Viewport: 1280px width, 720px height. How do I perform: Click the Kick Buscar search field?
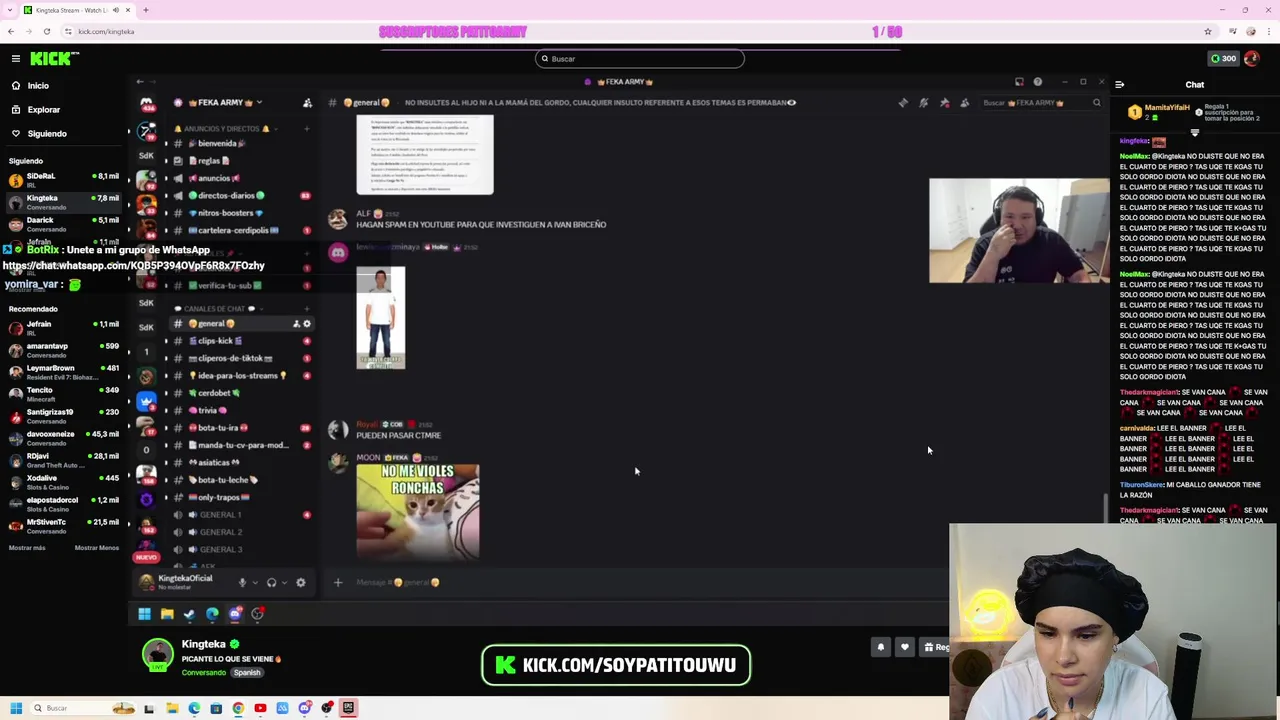[x=640, y=59]
